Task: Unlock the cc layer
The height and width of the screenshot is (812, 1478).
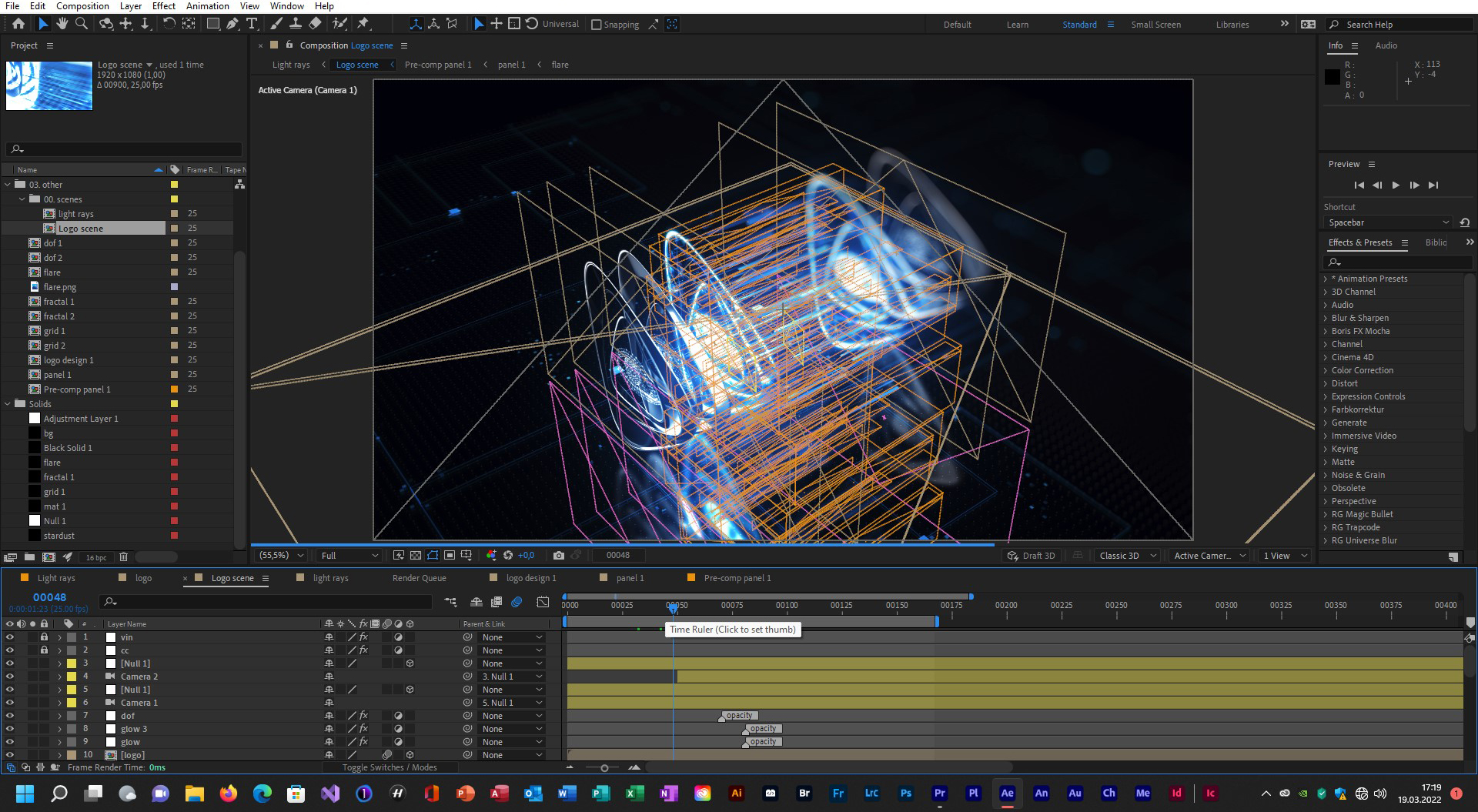Action: click(x=44, y=650)
